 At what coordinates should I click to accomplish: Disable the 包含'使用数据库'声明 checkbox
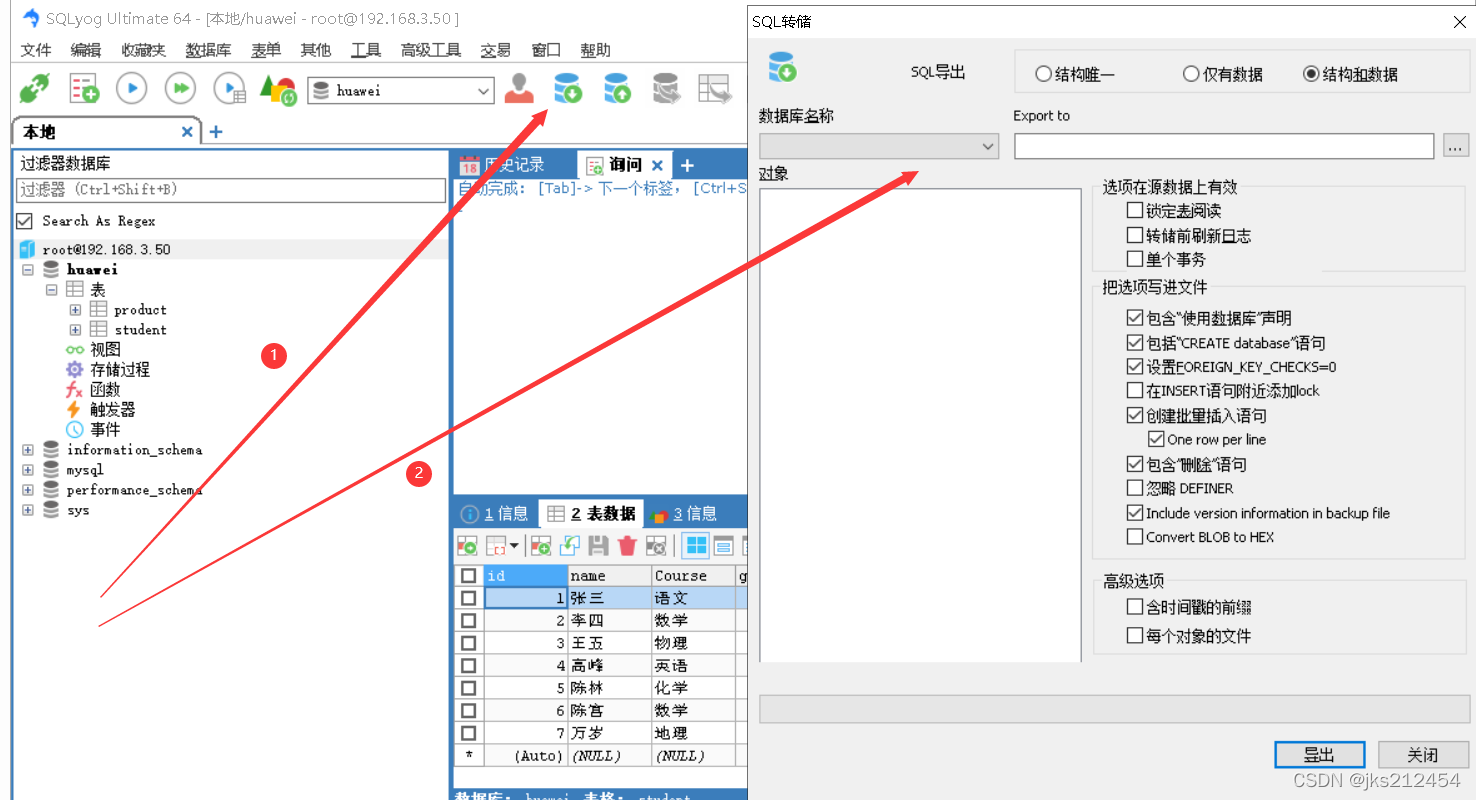pos(1133,317)
